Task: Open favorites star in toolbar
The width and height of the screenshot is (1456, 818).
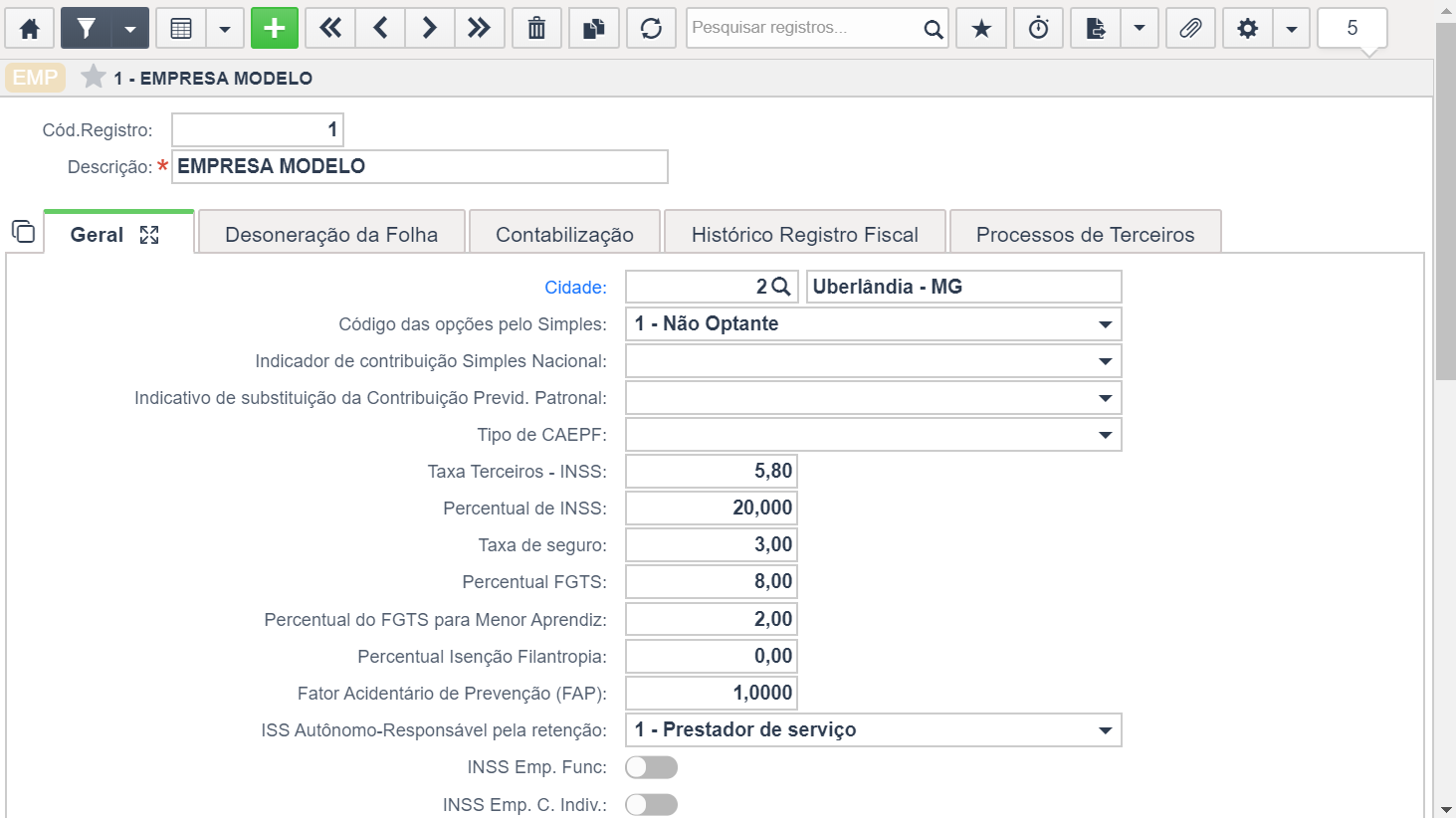Action: 981,29
